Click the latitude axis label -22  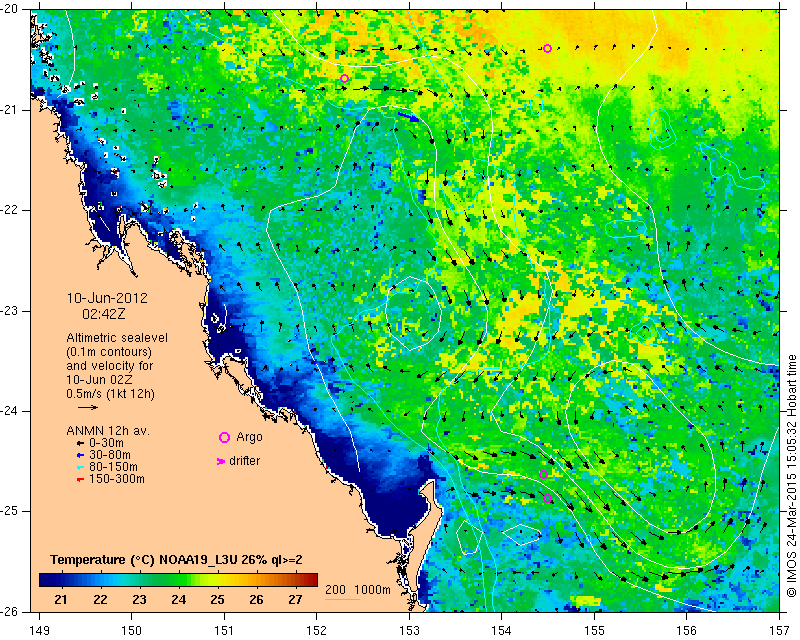click(x=9, y=210)
